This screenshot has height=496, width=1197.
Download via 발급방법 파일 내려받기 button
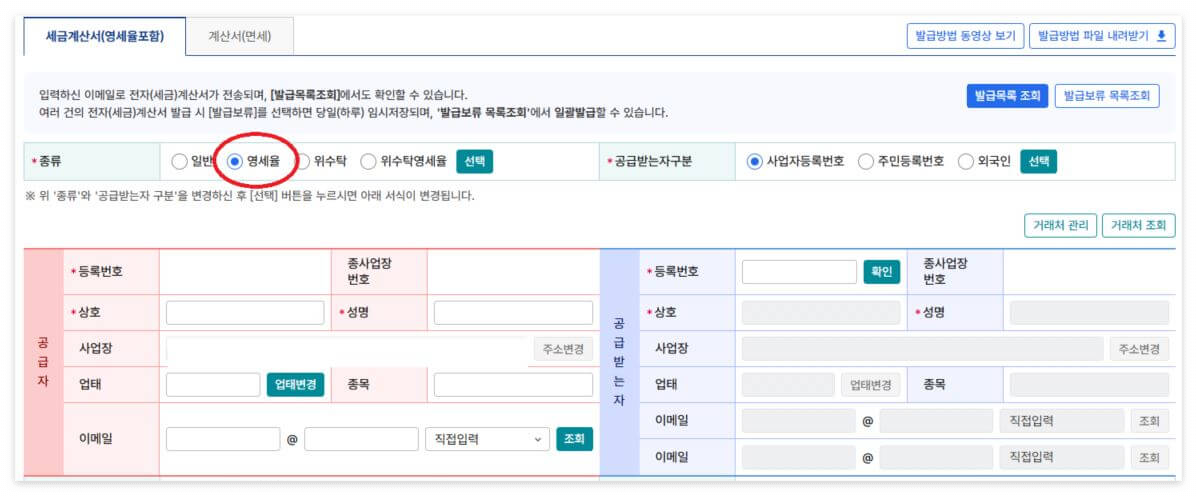click(1102, 36)
